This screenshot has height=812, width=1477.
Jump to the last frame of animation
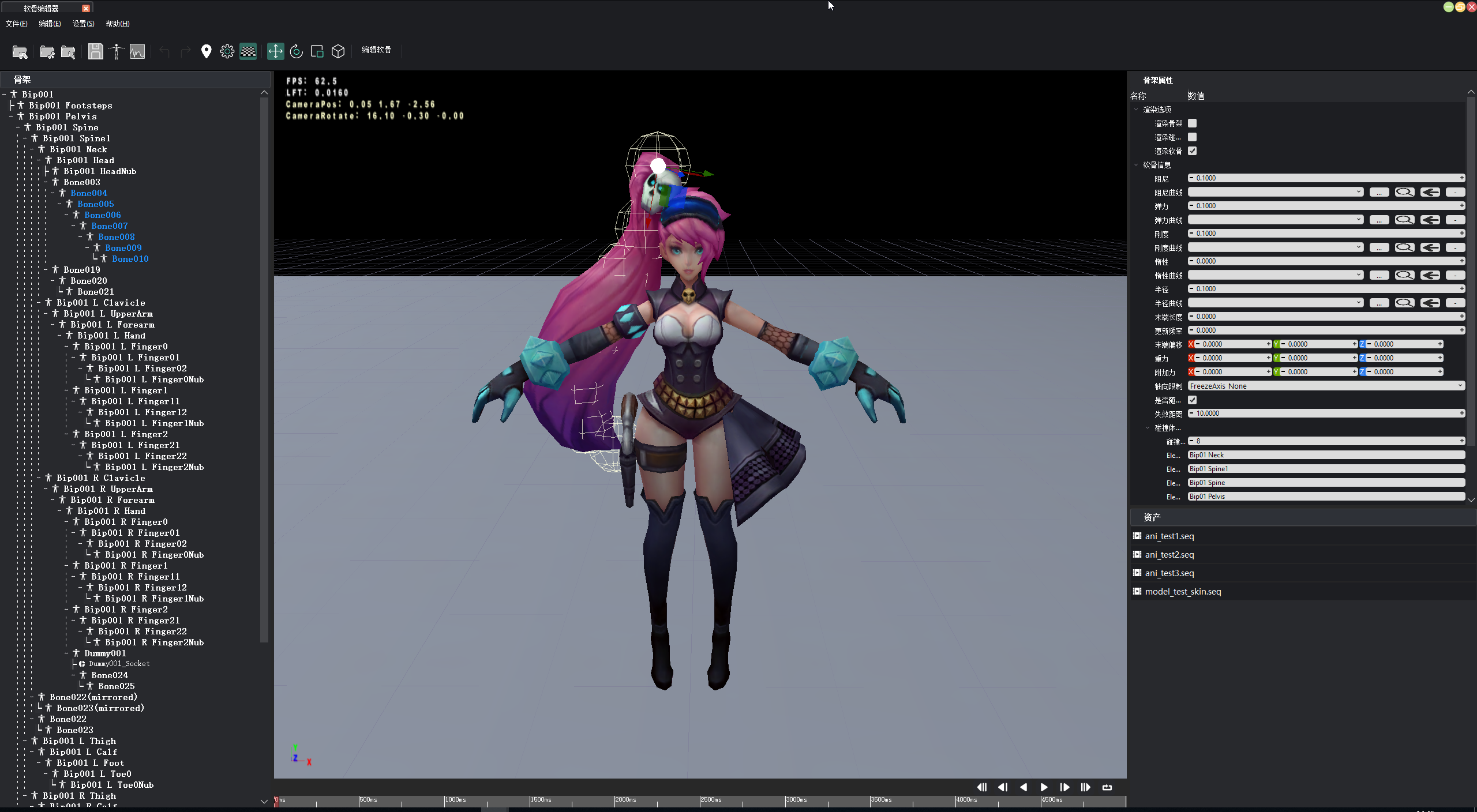point(1086,787)
